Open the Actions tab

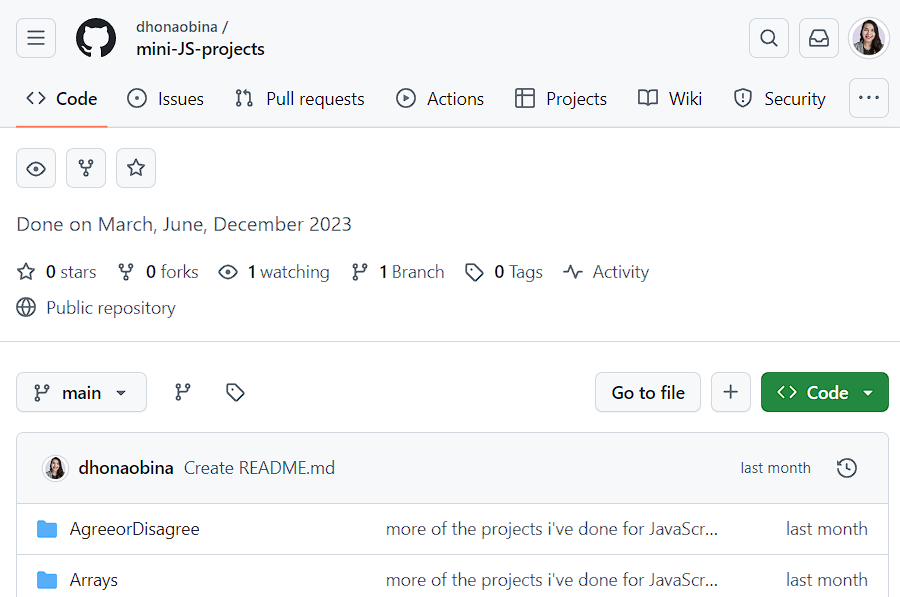tap(440, 98)
